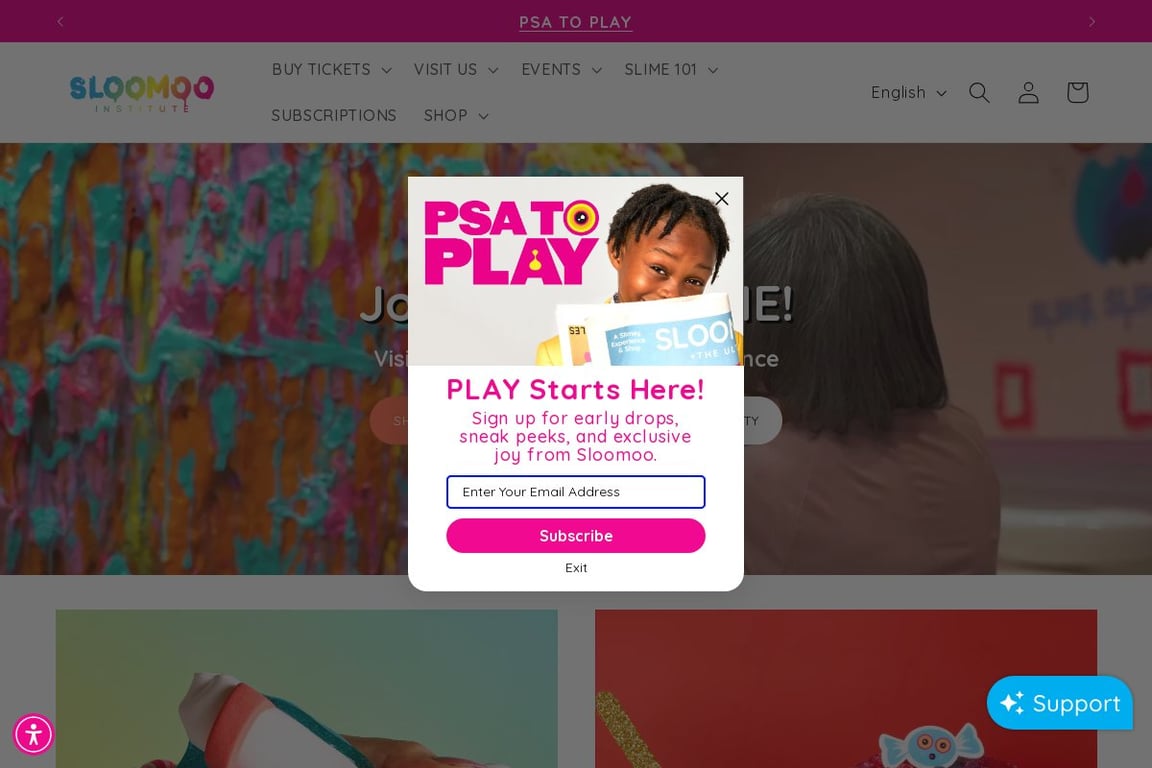The image size is (1152, 768).
Task: Expand the Slime 101 menu
Action: coord(671,70)
